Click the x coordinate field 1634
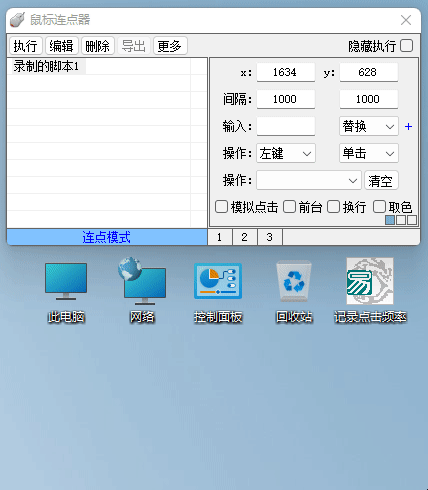 286,72
